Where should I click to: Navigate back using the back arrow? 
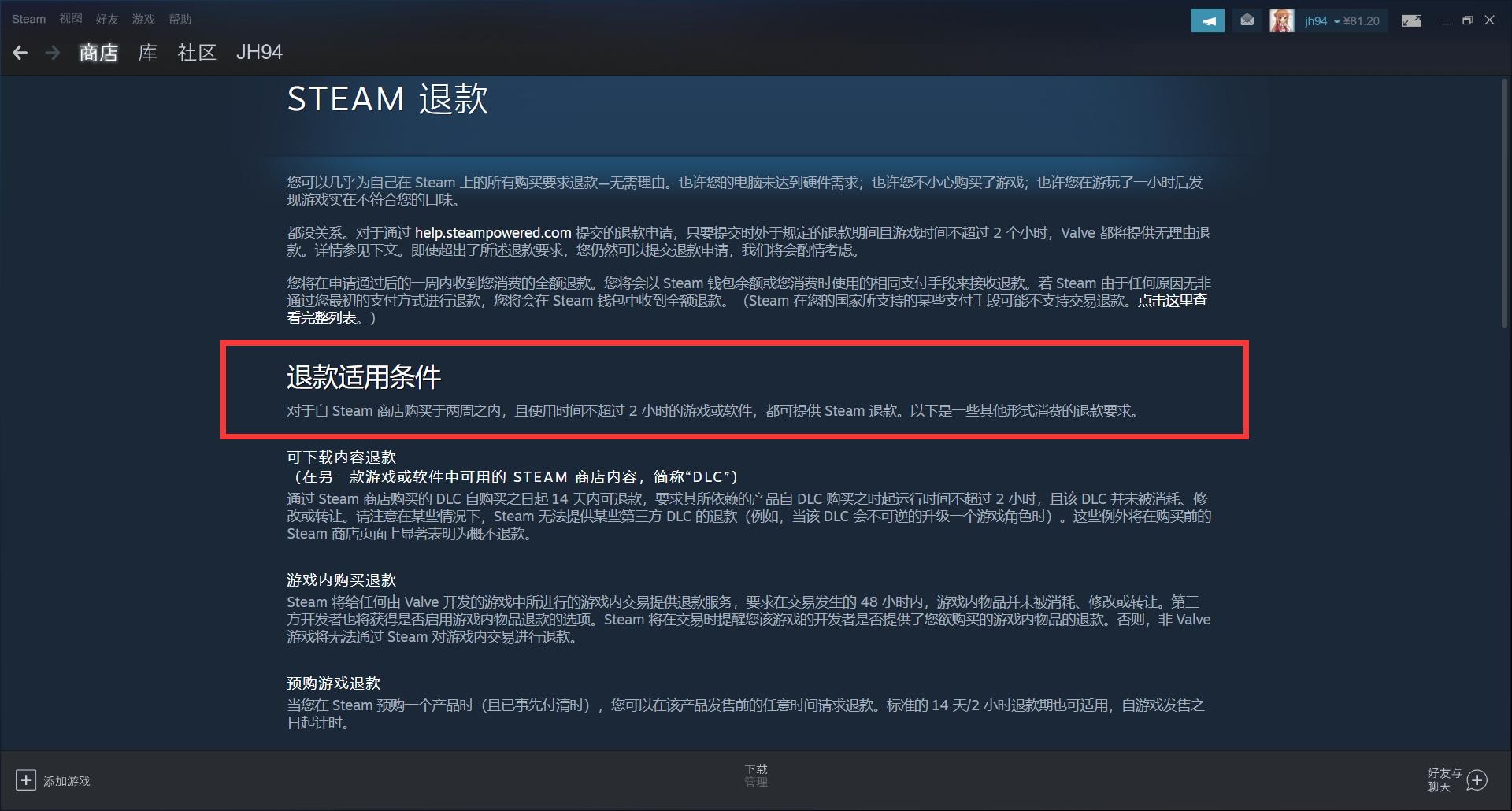[20, 52]
